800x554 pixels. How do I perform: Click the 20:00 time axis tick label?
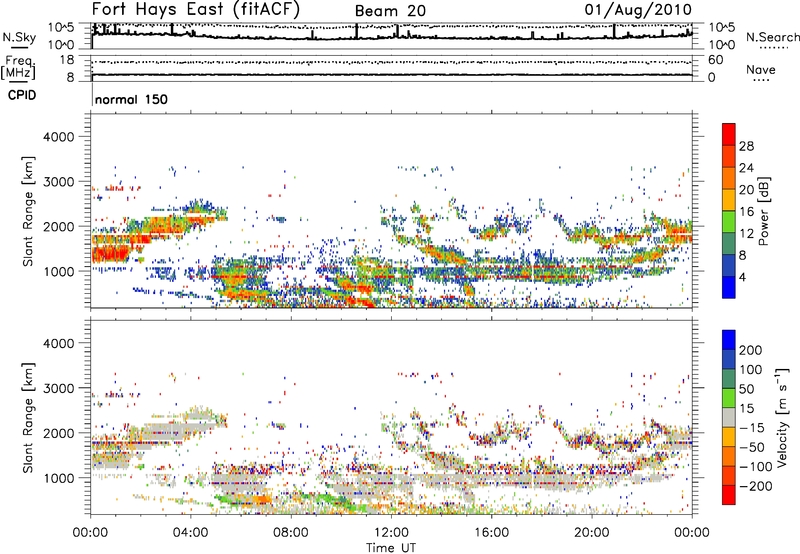tap(591, 533)
